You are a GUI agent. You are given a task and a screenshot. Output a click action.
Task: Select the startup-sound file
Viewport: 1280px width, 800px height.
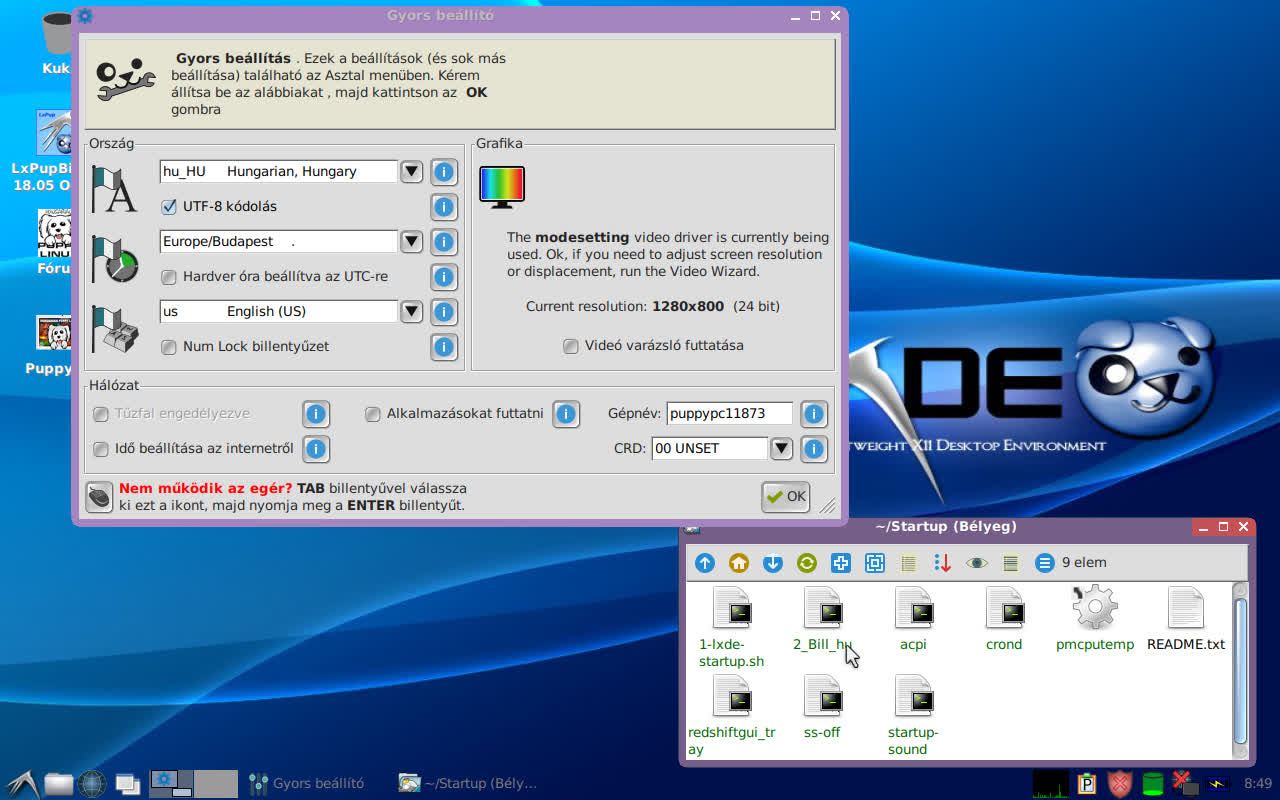point(913,716)
